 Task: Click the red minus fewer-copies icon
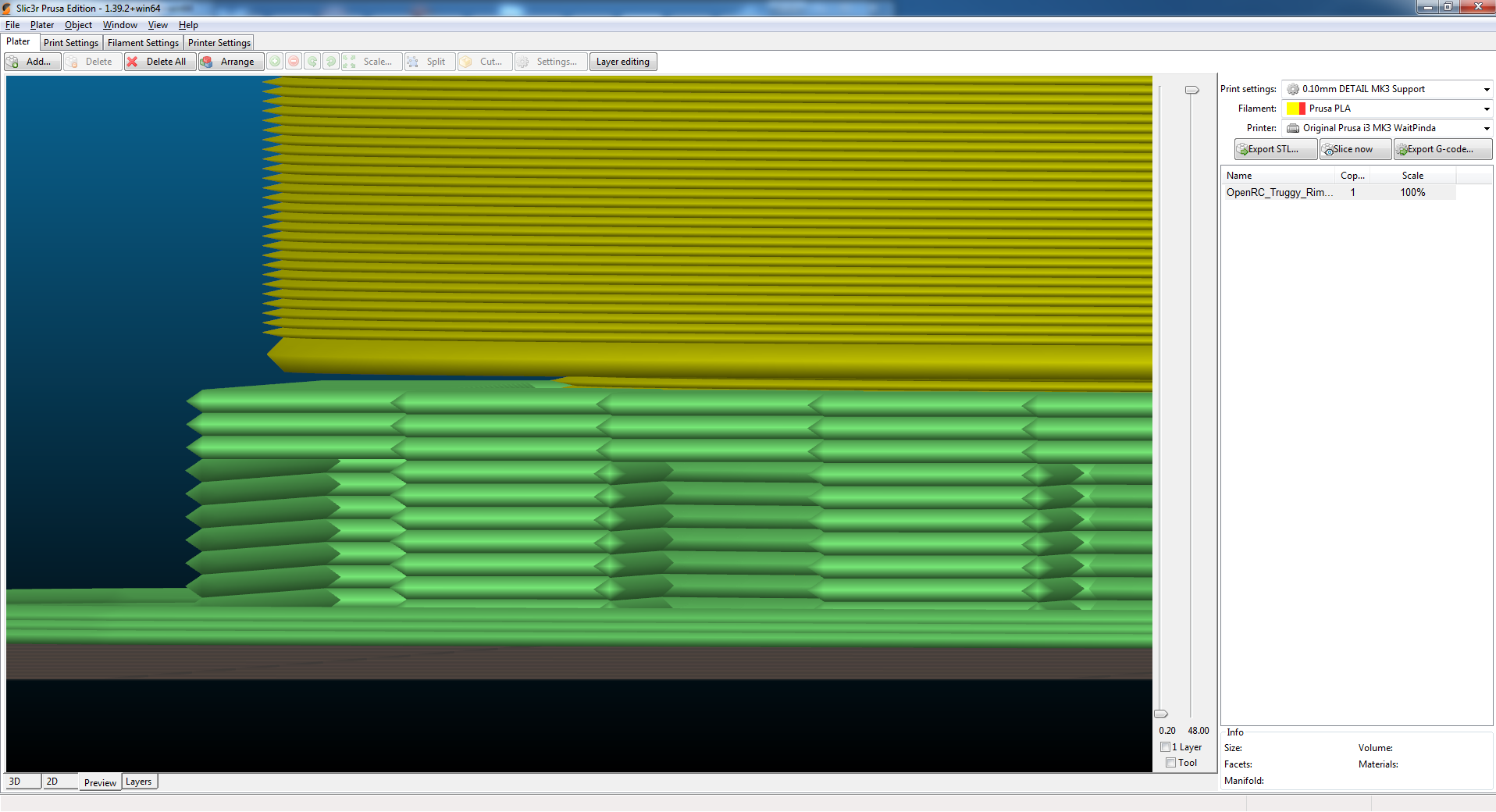pyautogui.click(x=294, y=62)
